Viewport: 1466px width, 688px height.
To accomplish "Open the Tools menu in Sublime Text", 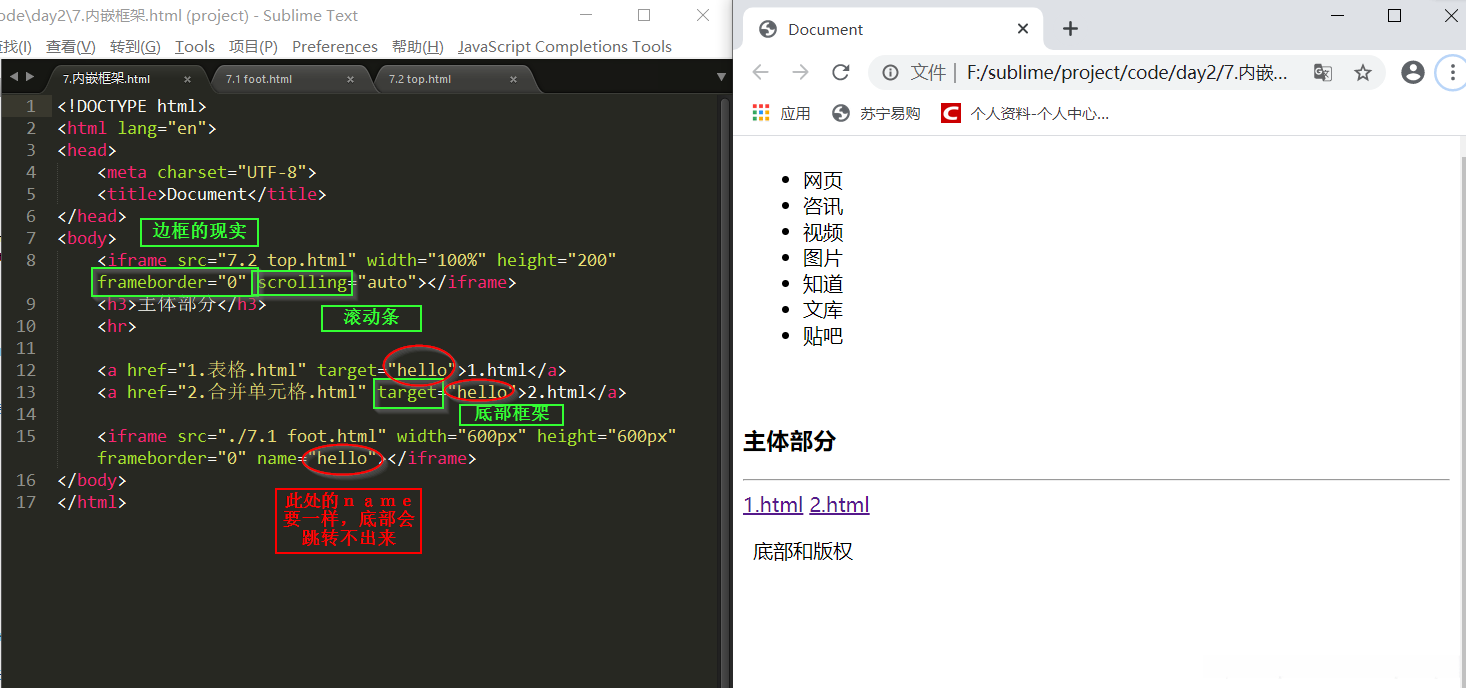I will pyautogui.click(x=194, y=46).
